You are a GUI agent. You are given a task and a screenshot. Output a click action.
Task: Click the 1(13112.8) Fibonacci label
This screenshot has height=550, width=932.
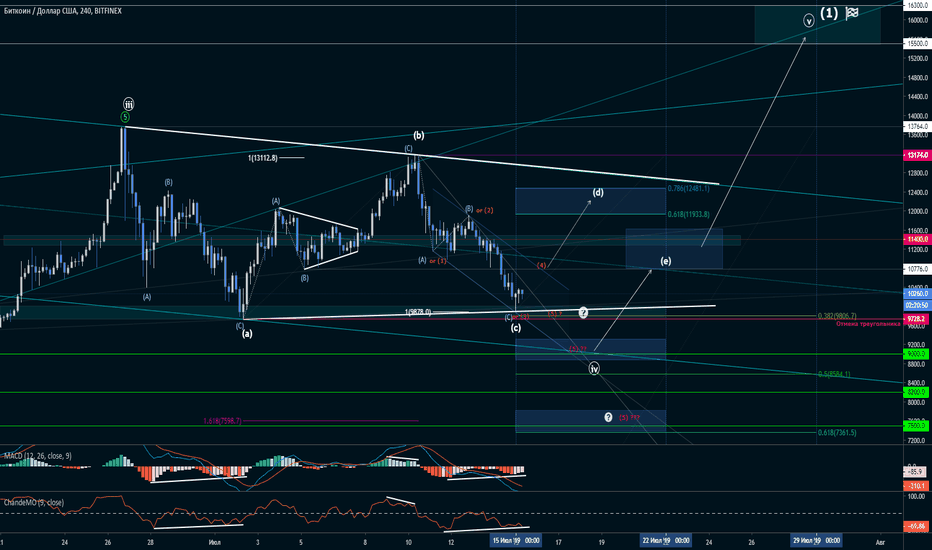tap(263, 158)
